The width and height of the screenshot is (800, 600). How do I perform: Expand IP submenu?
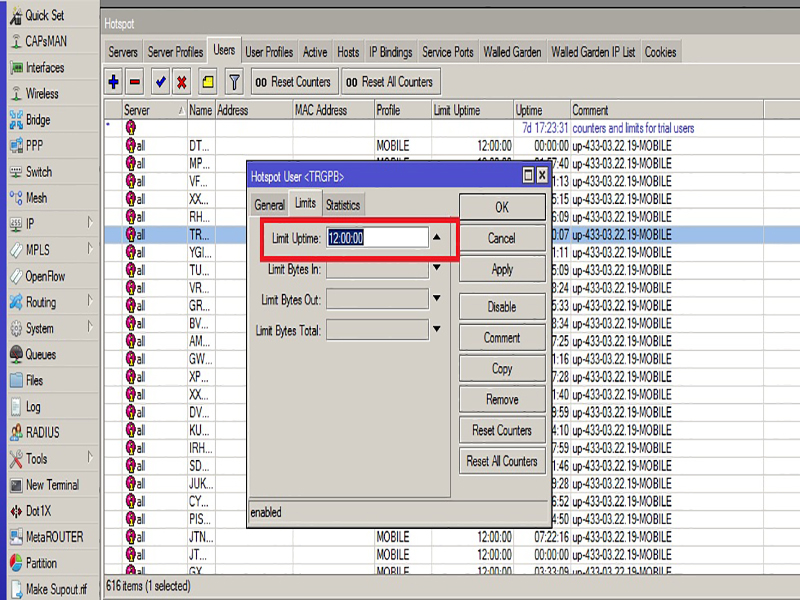[90, 222]
